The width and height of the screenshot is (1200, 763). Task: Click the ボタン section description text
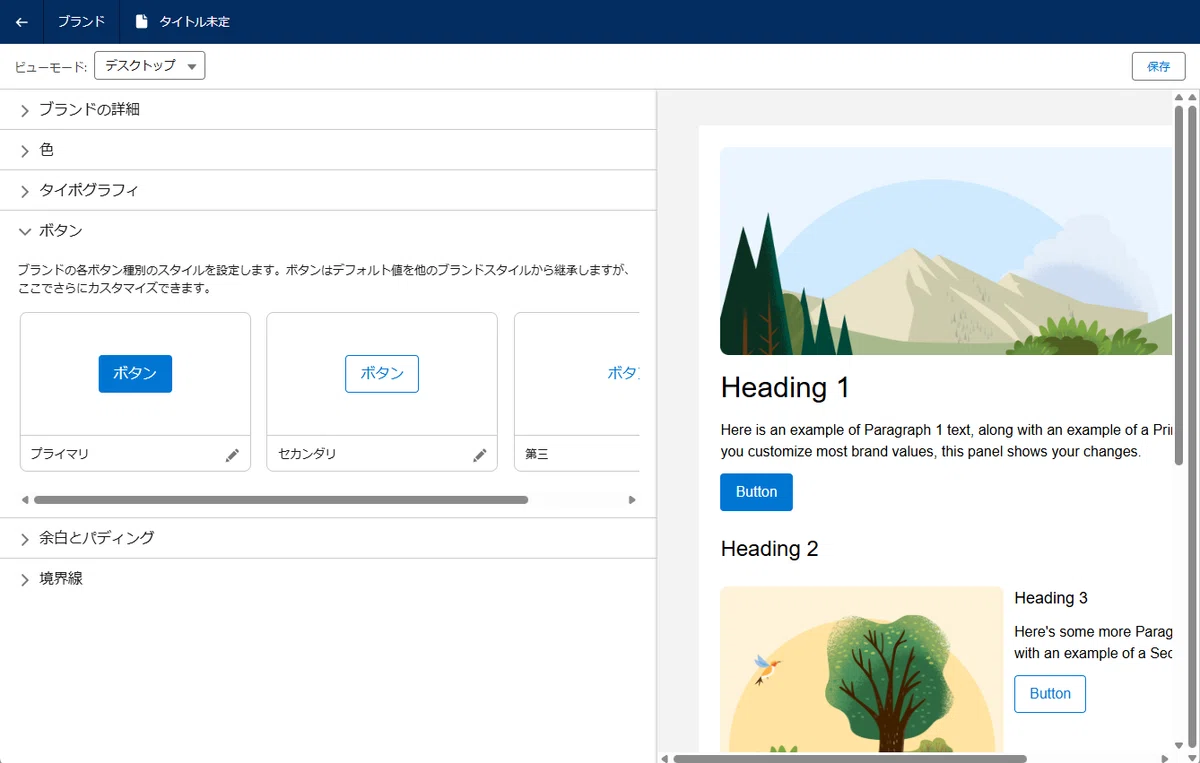(323, 279)
